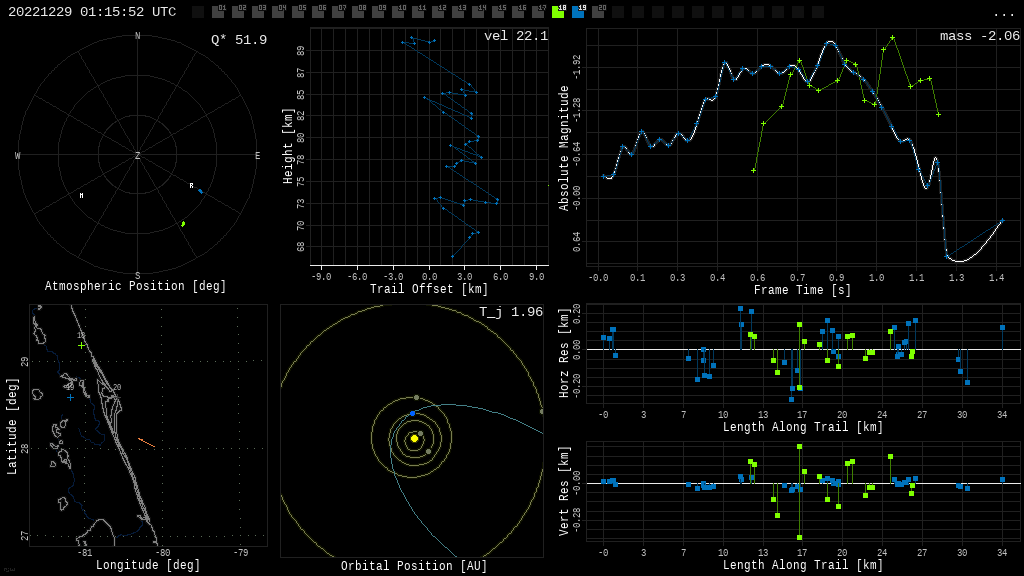Toggle the green station 18 indicator
This screenshot has width=1024, height=576.
click(x=558, y=12)
